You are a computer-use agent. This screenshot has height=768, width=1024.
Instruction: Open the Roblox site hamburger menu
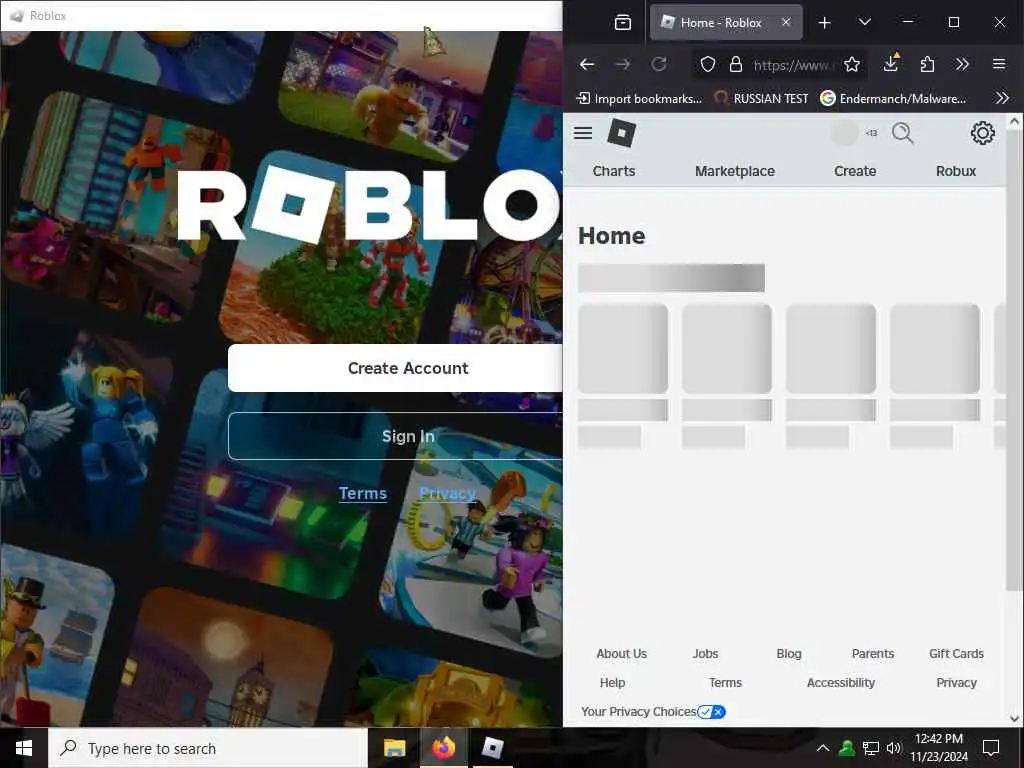point(583,133)
